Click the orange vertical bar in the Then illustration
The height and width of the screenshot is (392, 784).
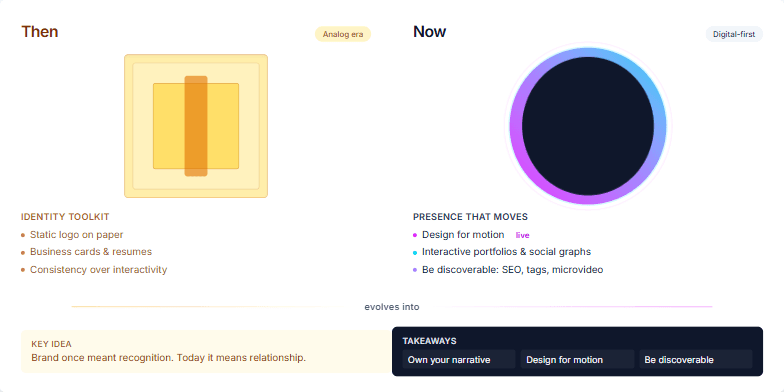point(196,126)
